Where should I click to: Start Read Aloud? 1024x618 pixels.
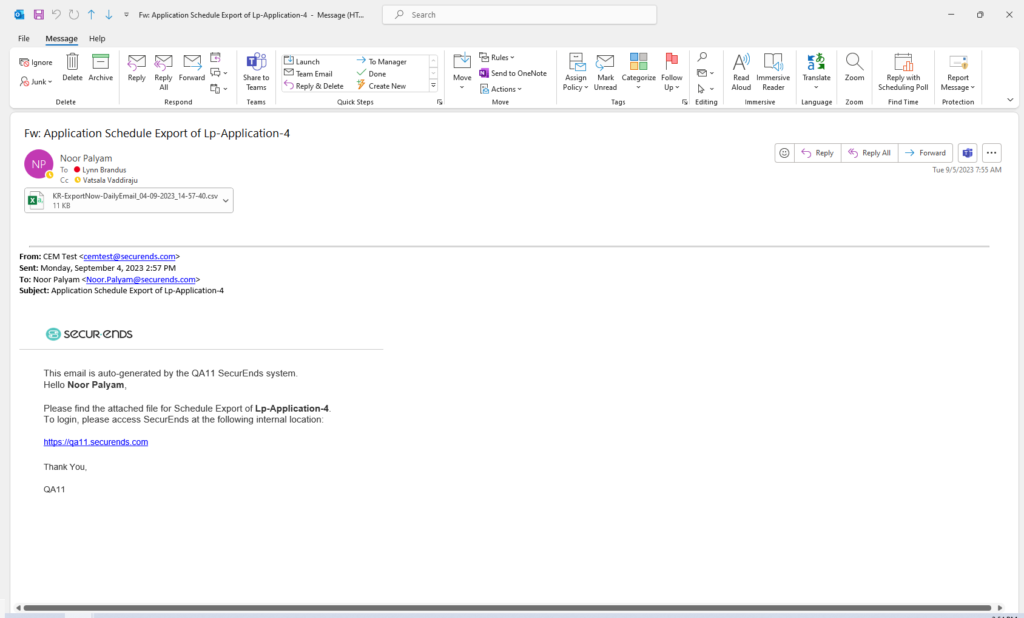[x=741, y=73]
